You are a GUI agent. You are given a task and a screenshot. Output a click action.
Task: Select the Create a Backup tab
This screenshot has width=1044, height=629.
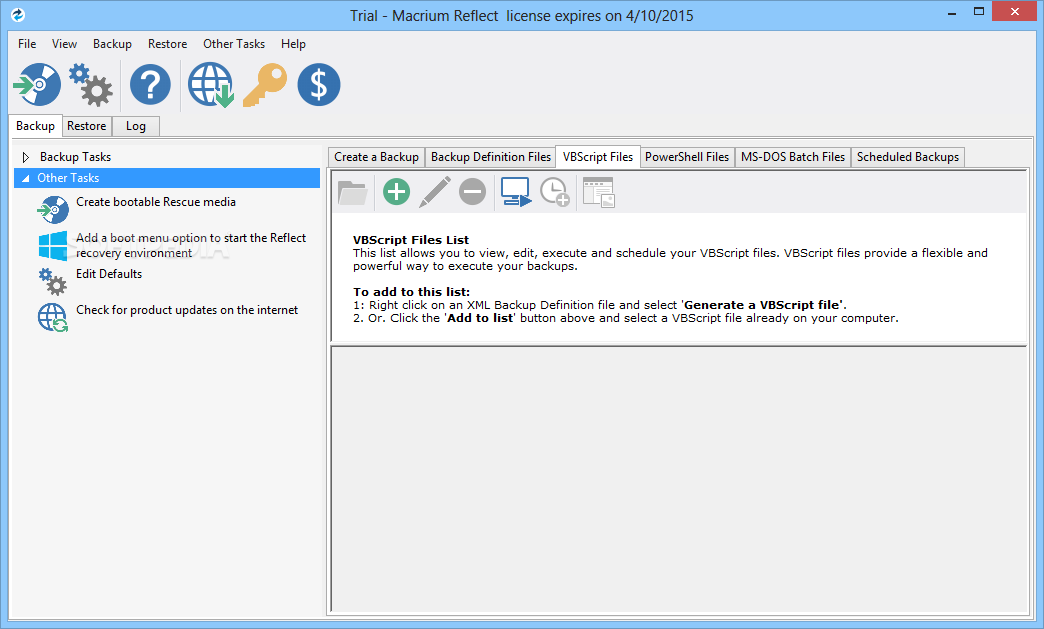pyautogui.click(x=376, y=157)
